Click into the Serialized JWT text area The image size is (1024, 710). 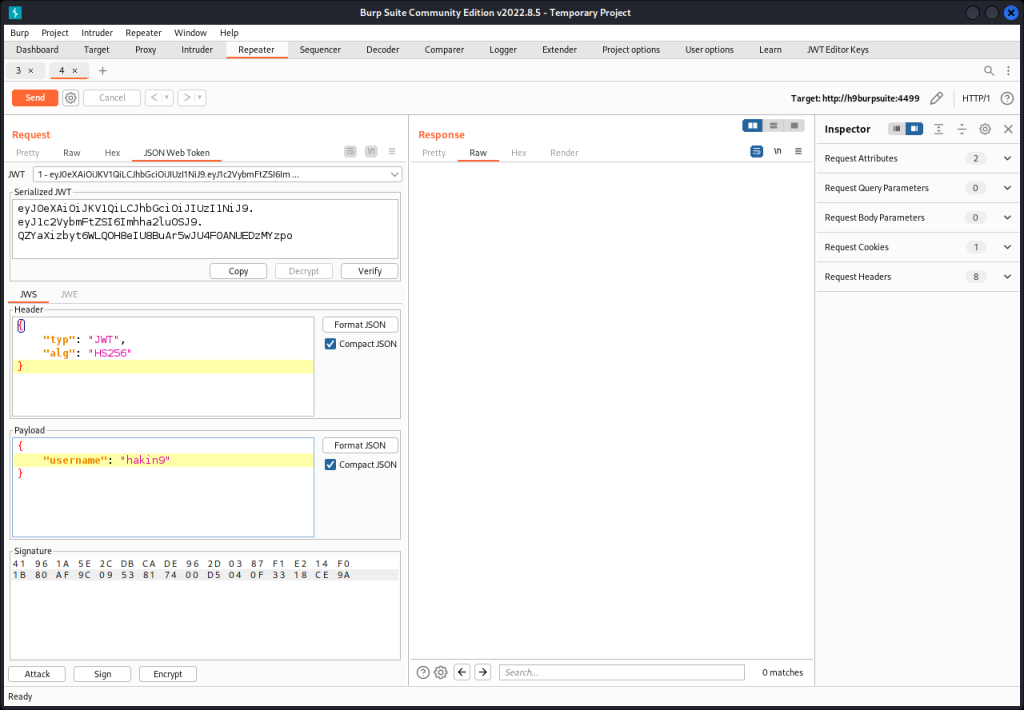pos(205,229)
